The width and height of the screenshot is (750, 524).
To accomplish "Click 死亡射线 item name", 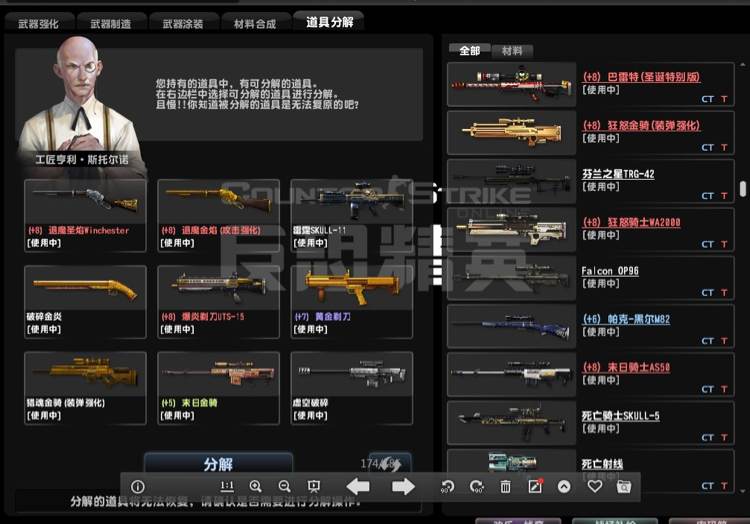I will 602,464.
